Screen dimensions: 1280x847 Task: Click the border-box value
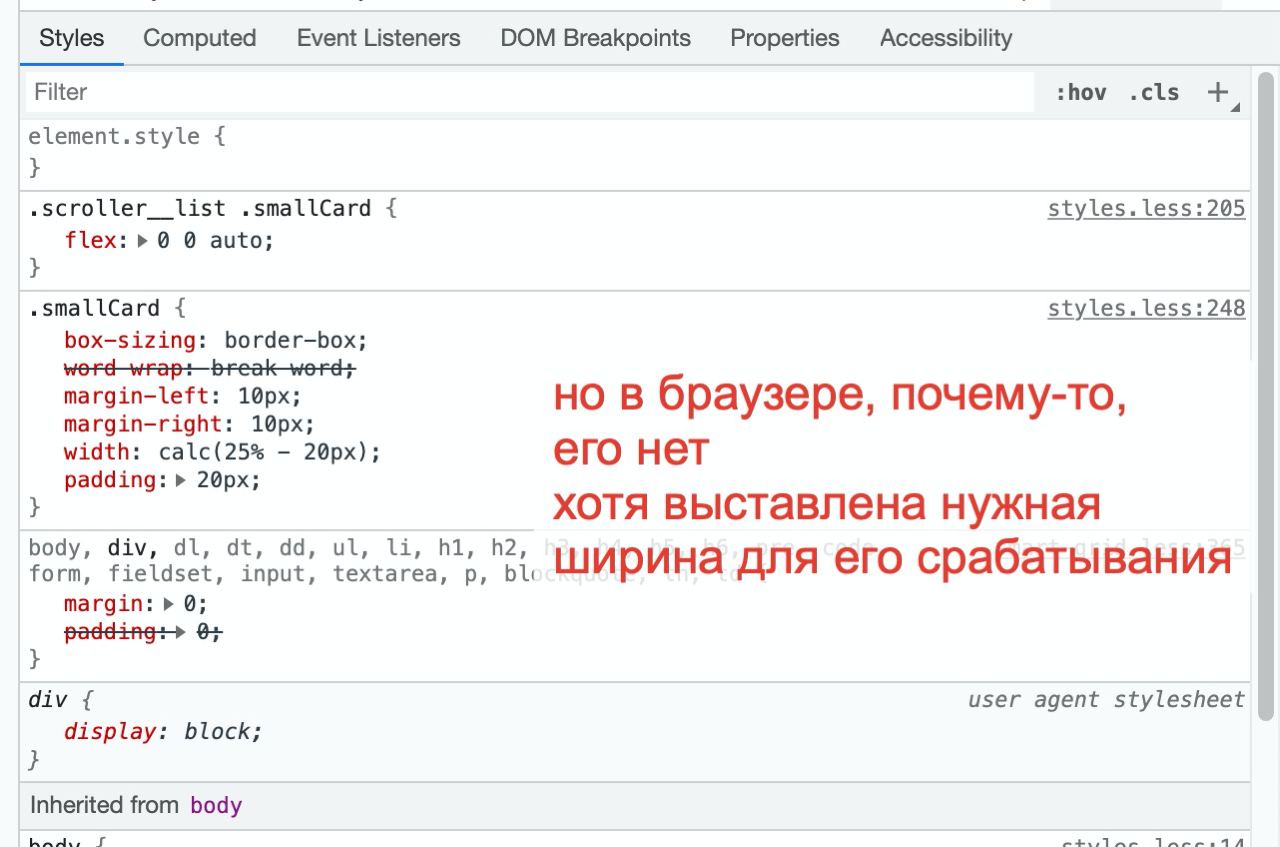coord(290,340)
